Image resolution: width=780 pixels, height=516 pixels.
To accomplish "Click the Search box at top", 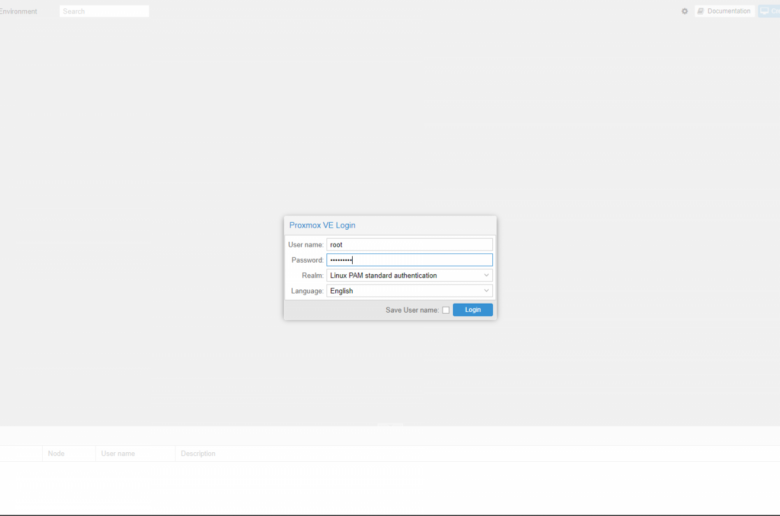I will pyautogui.click(x=104, y=11).
